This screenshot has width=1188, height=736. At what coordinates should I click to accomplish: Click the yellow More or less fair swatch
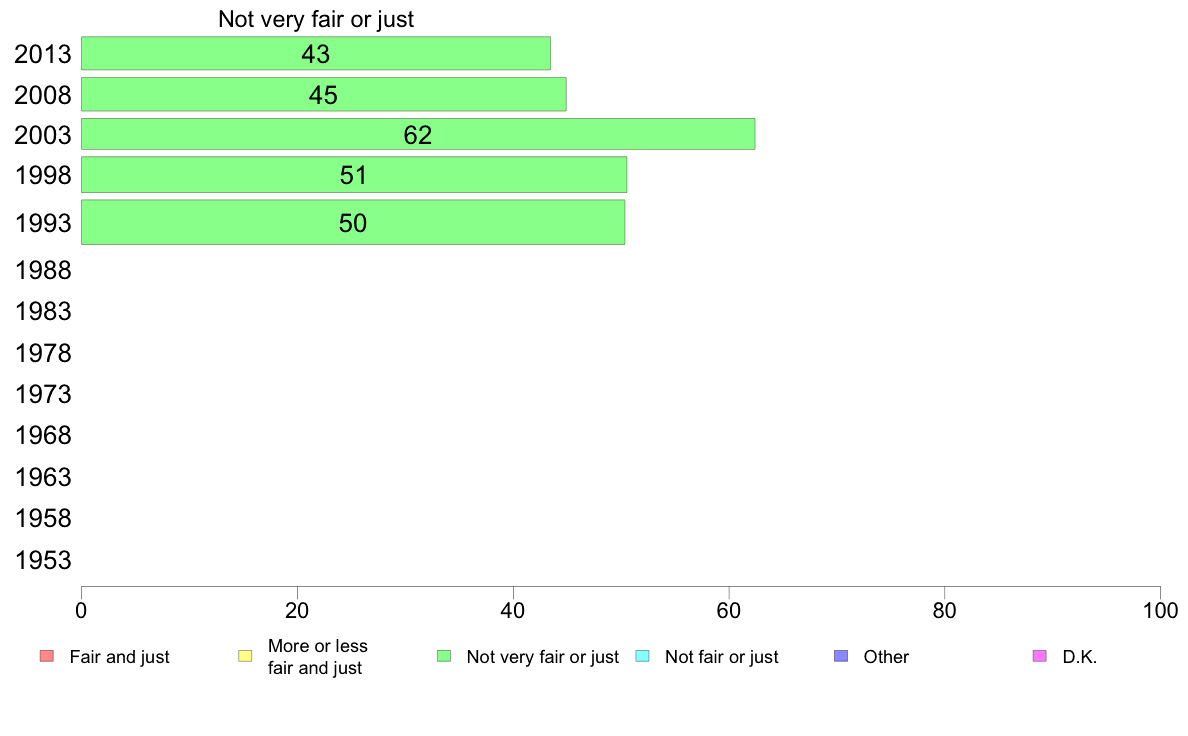(x=245, y=656)
